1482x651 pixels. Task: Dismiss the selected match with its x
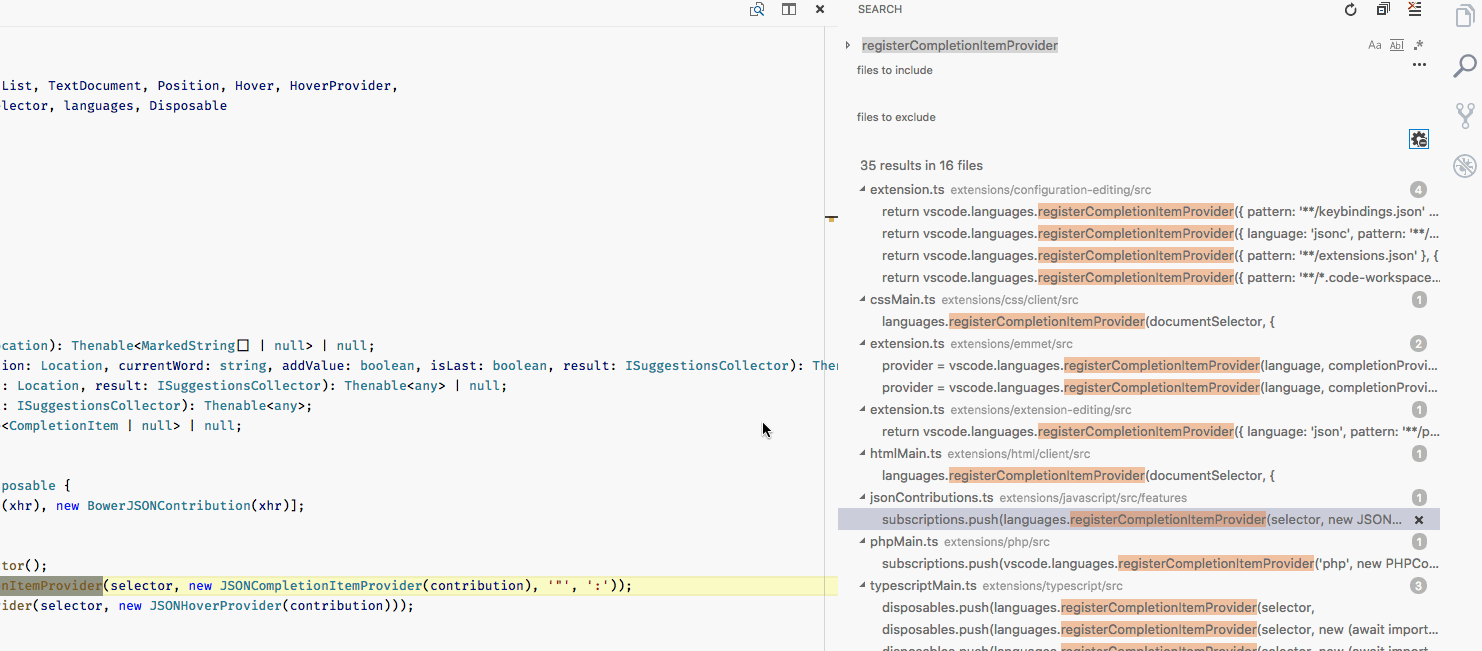point(1418,519)
